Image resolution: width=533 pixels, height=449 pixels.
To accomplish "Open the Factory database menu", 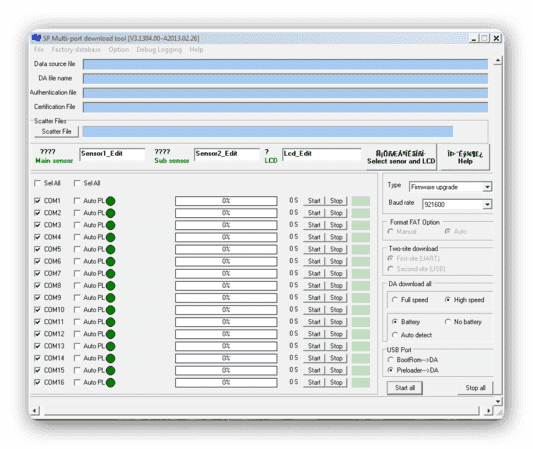I will pos(76,50).
